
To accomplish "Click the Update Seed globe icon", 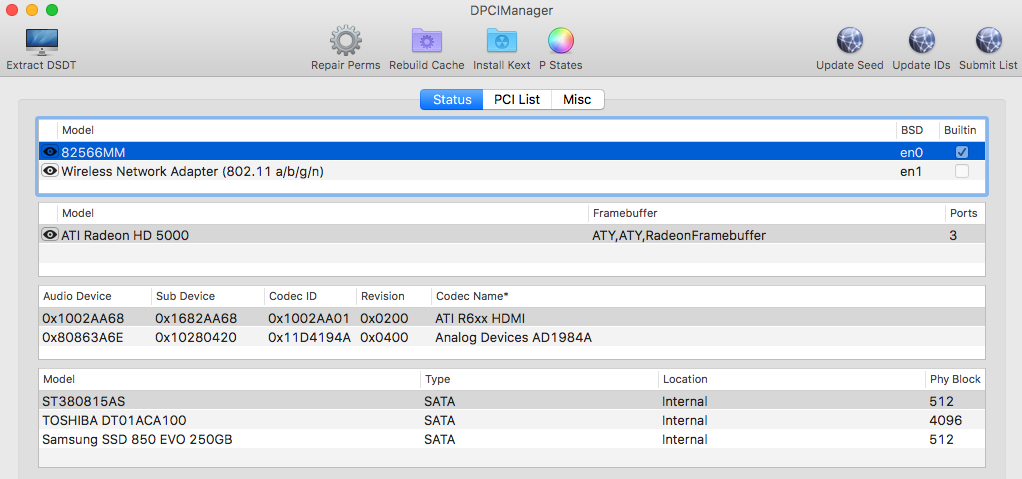I will pos(849,41).
